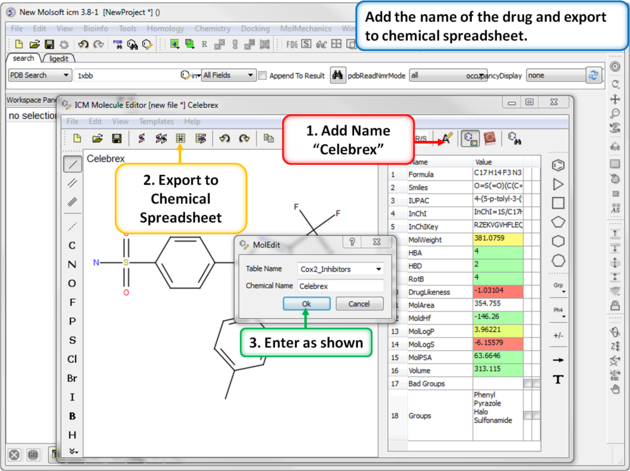Image resolution: width=630 pixels, height=471 pixels.
Task: Click the green MolPSA value 63.6646
Action: [x=498, y=357]
